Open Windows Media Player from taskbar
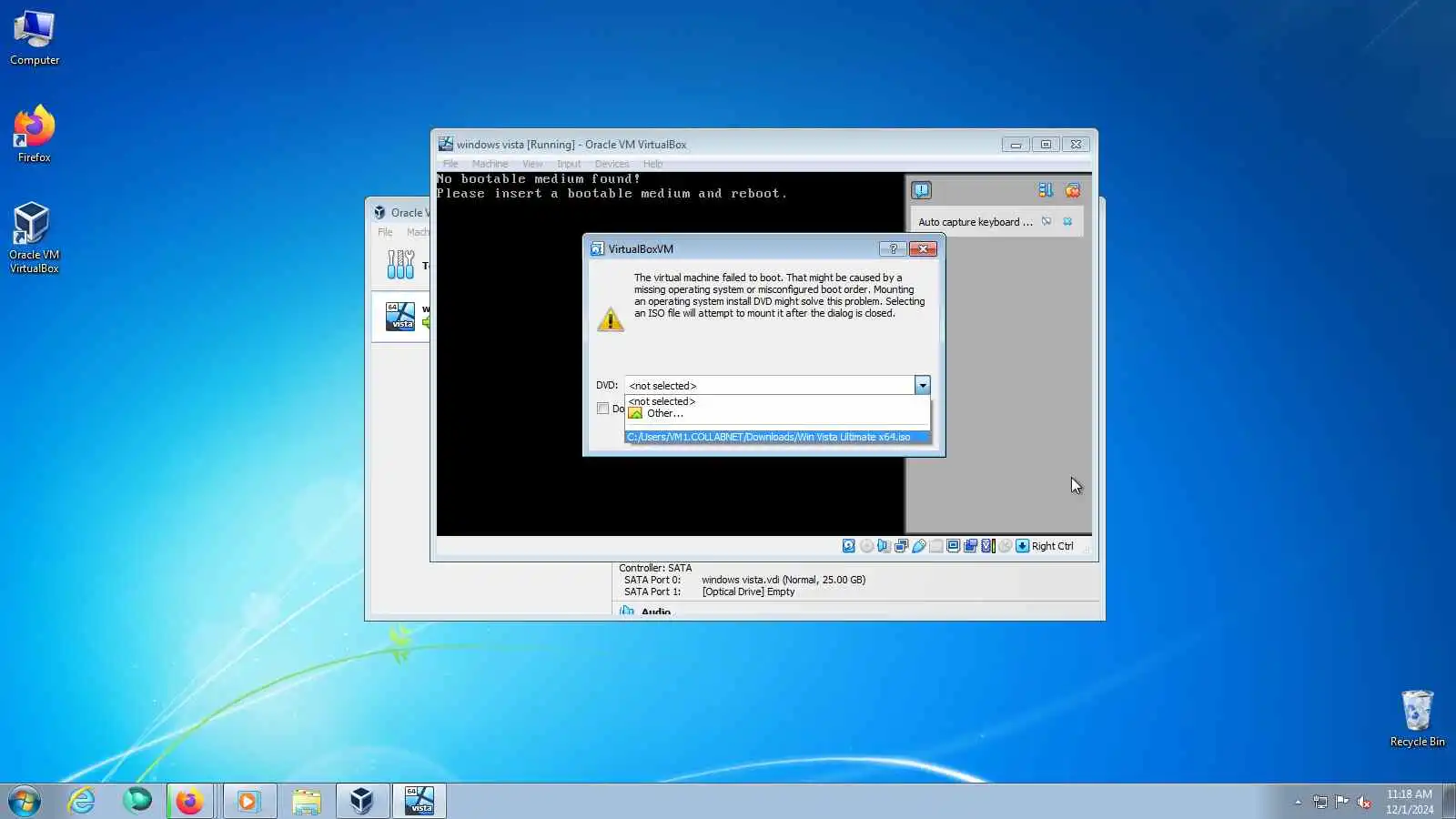Image resolution: width=1456 pixels, height=819 pixels. (248, 801)
